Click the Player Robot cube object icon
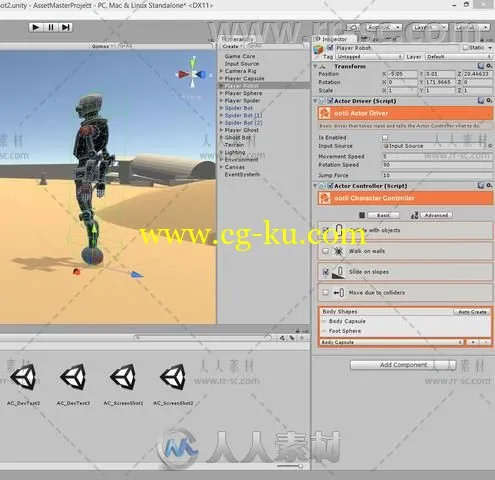495x480 pixels. [x=319, y=50]
